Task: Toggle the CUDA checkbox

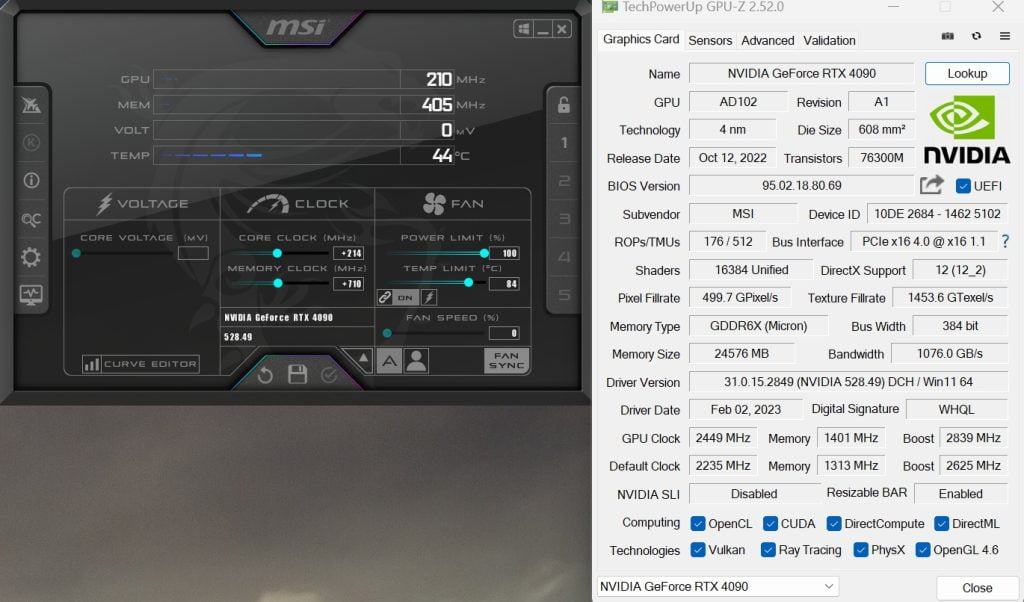Action: [x=771, y=524]
